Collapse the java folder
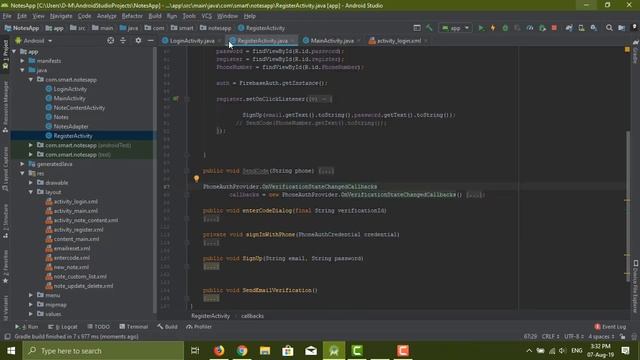640x360 pixels. click(22, 70)
